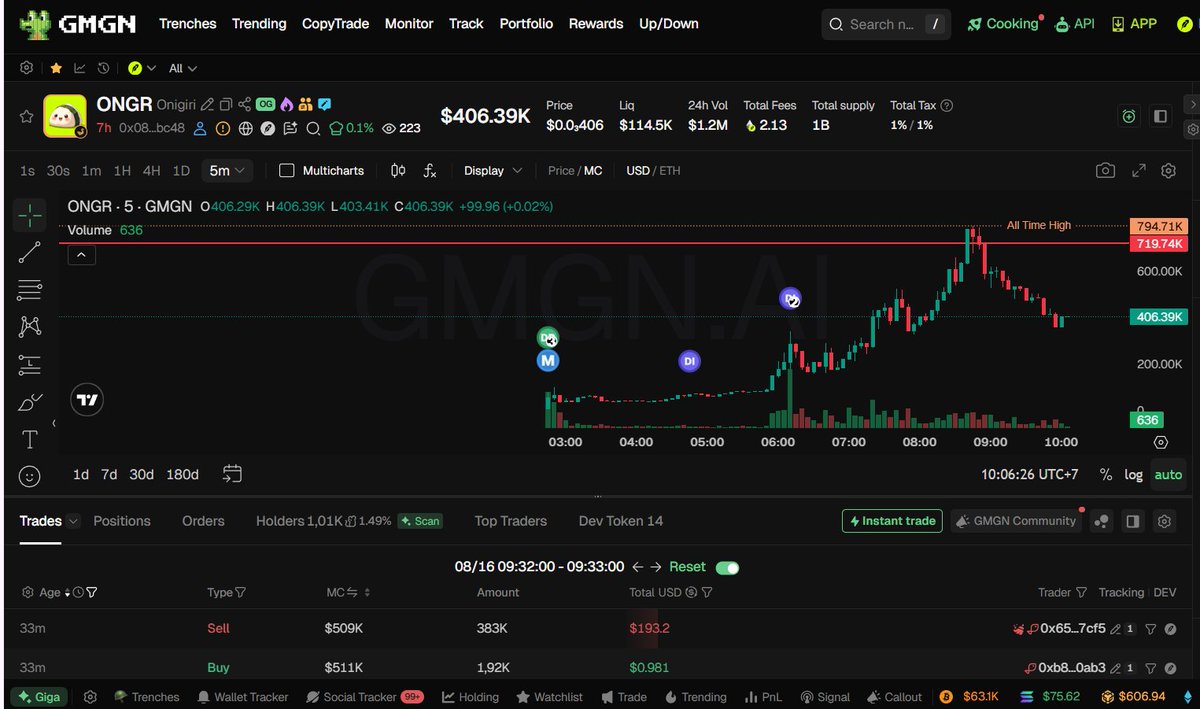The width and height of the screenshot is (1200, 709).
Task: Collapse the volume indicator legend
Action: [x=82, y=255]
